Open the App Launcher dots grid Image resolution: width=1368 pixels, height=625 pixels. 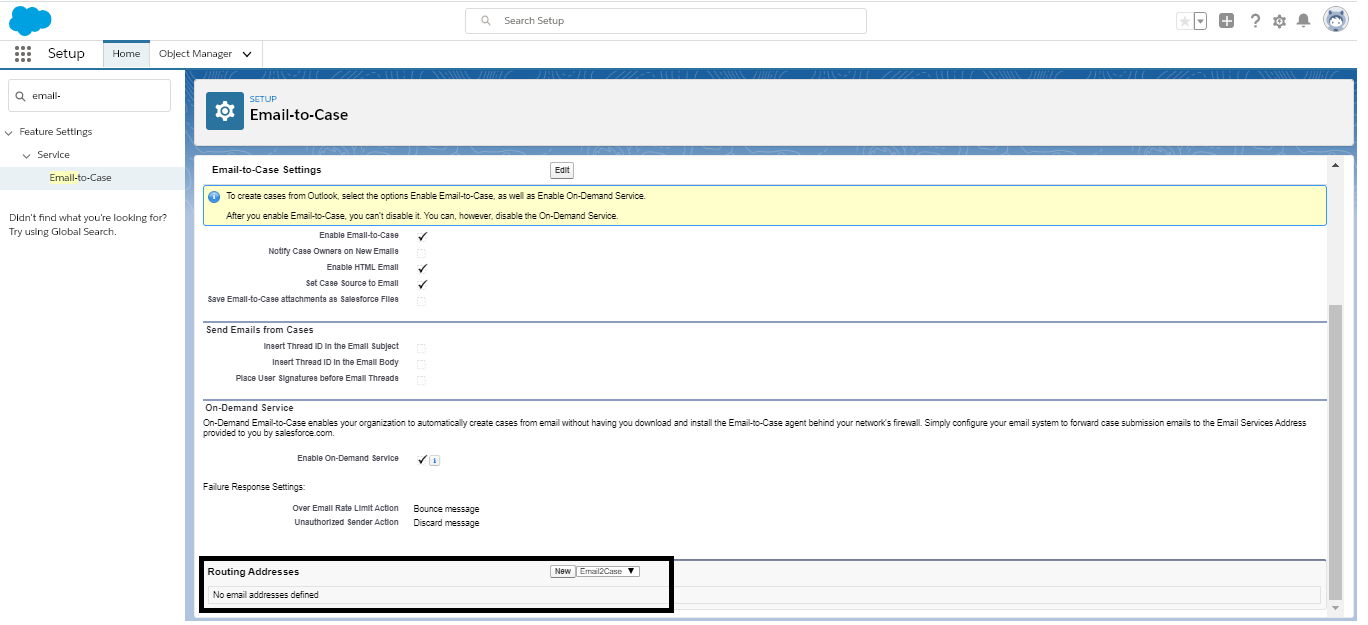pyautogui.click(x=23, y=54)
